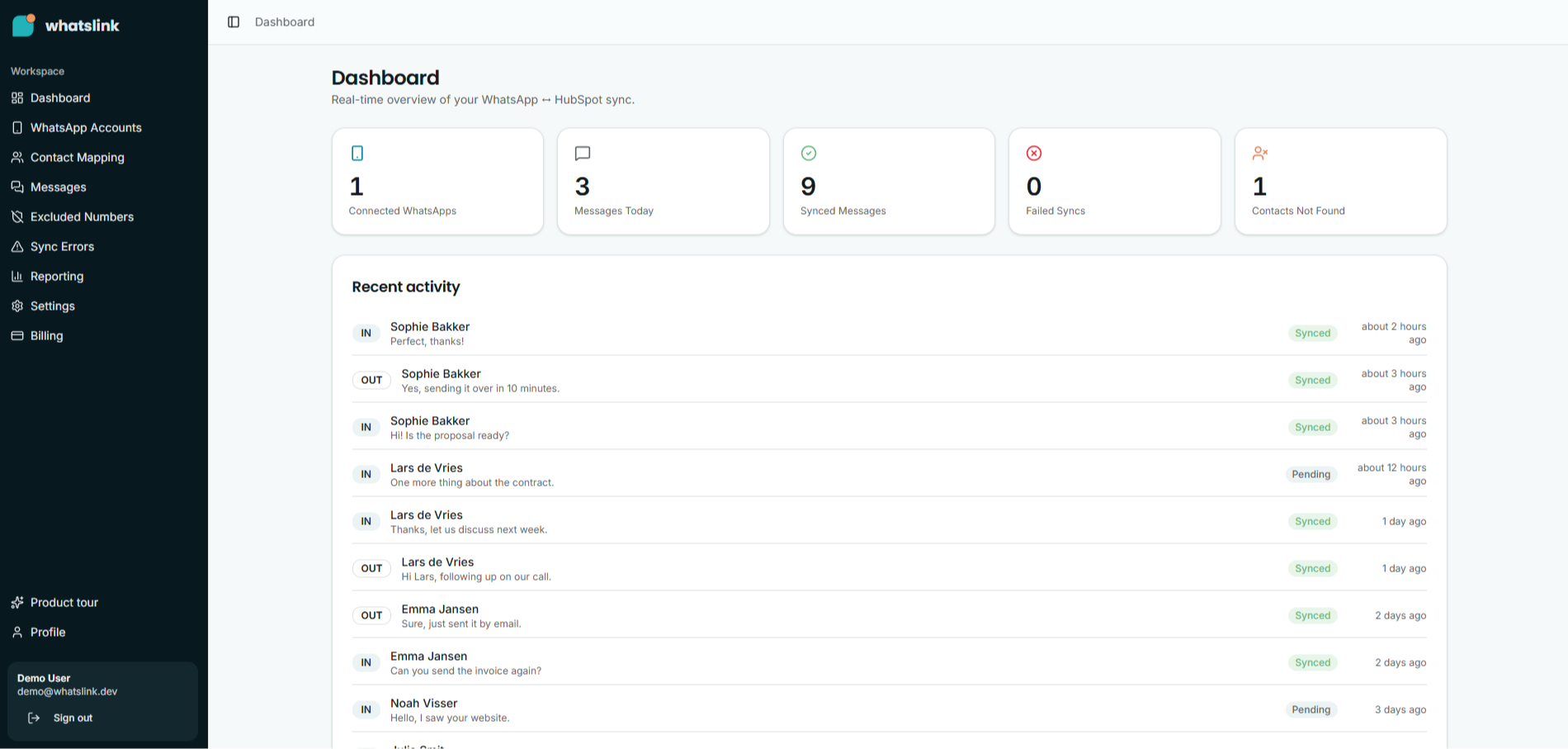Click the Contacts Not Found user icon

pyautogui.click(x=1260, y=153)
